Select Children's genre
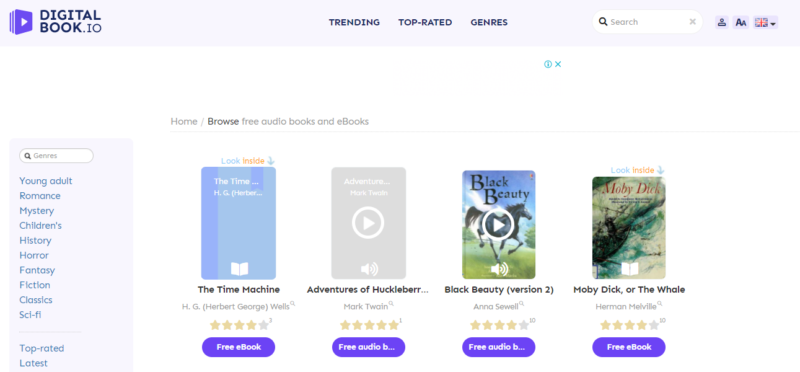Image resolution: width=800 pixels, height=372 pixels. (40, 226)
